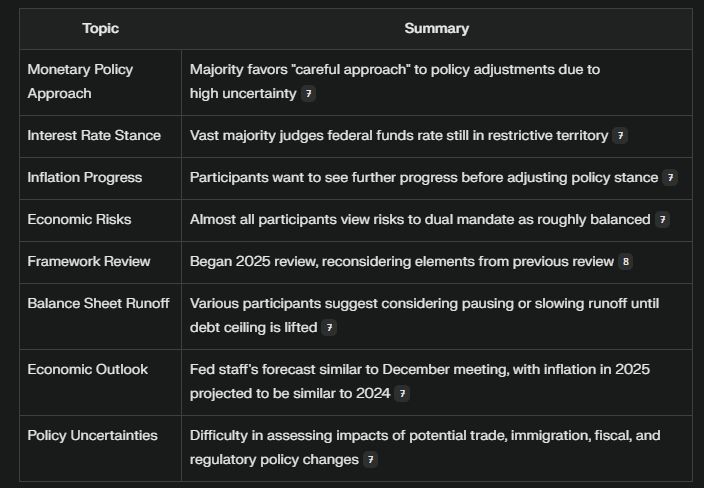Click citation 7 badge after "high uncertainty"
This screenshot has height=488, width=704.
pyautogui.click(x=309, y=94)
